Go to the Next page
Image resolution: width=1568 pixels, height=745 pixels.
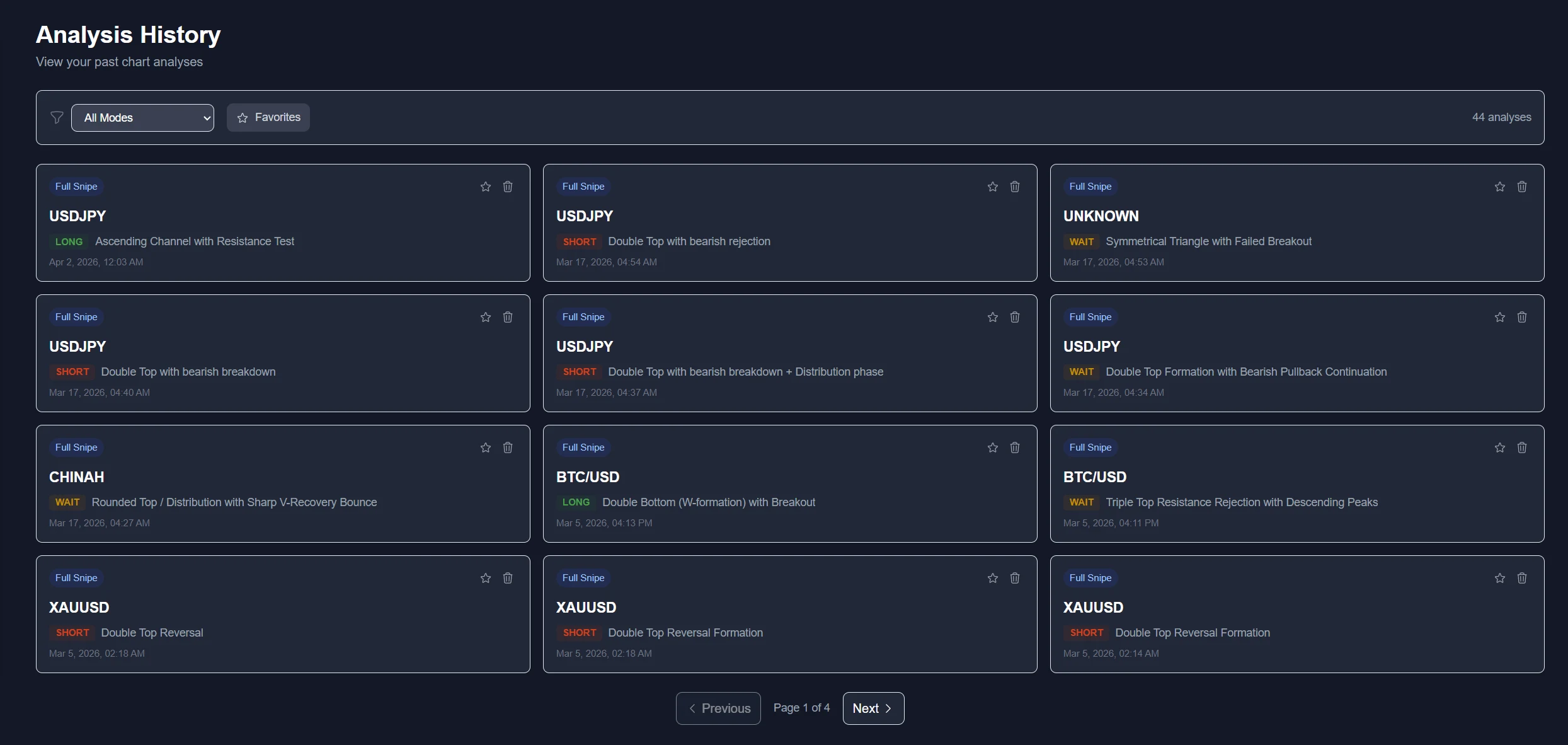[x=873, y=708]
